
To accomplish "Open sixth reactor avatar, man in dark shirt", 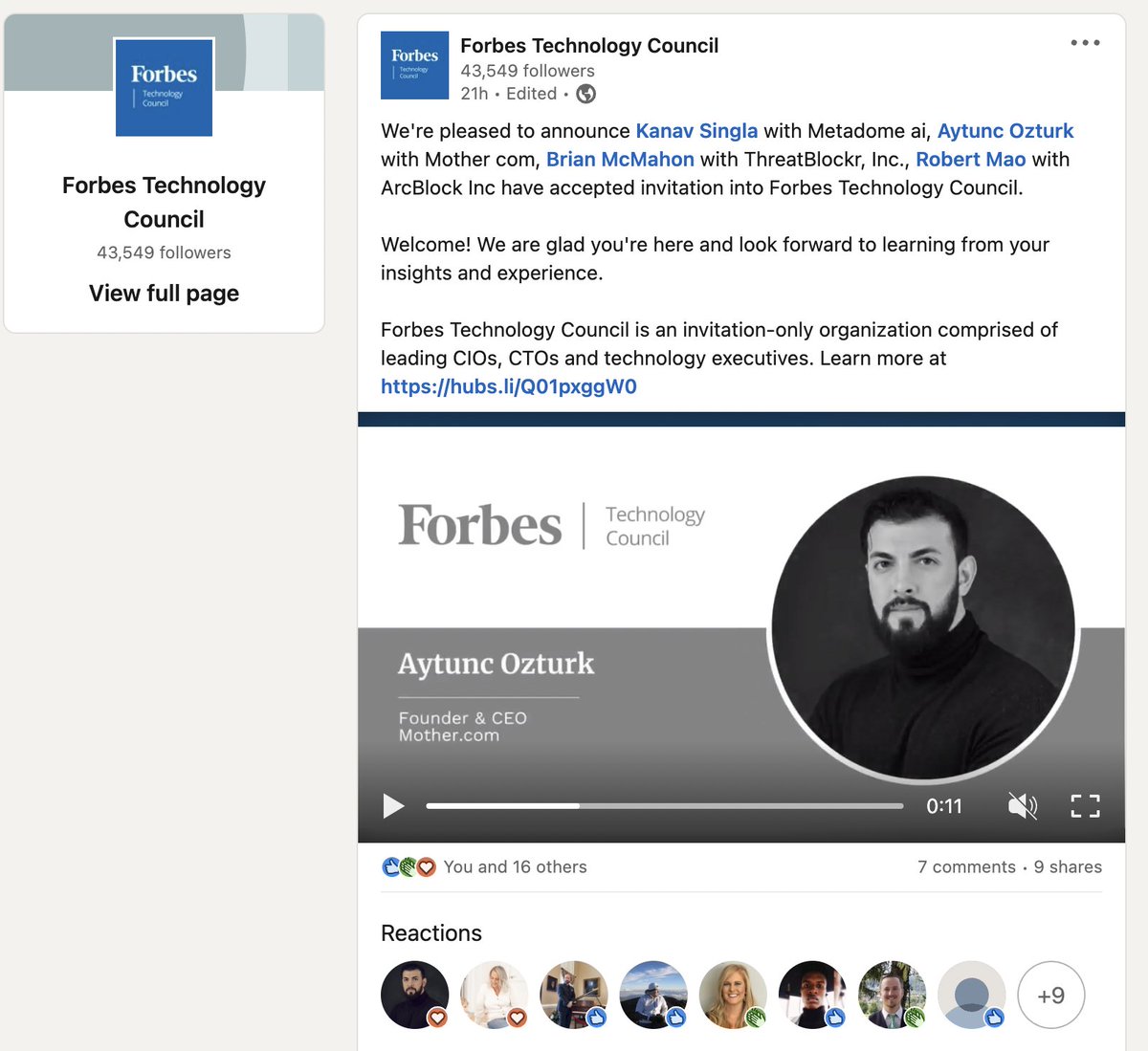I will click(812, 995).
